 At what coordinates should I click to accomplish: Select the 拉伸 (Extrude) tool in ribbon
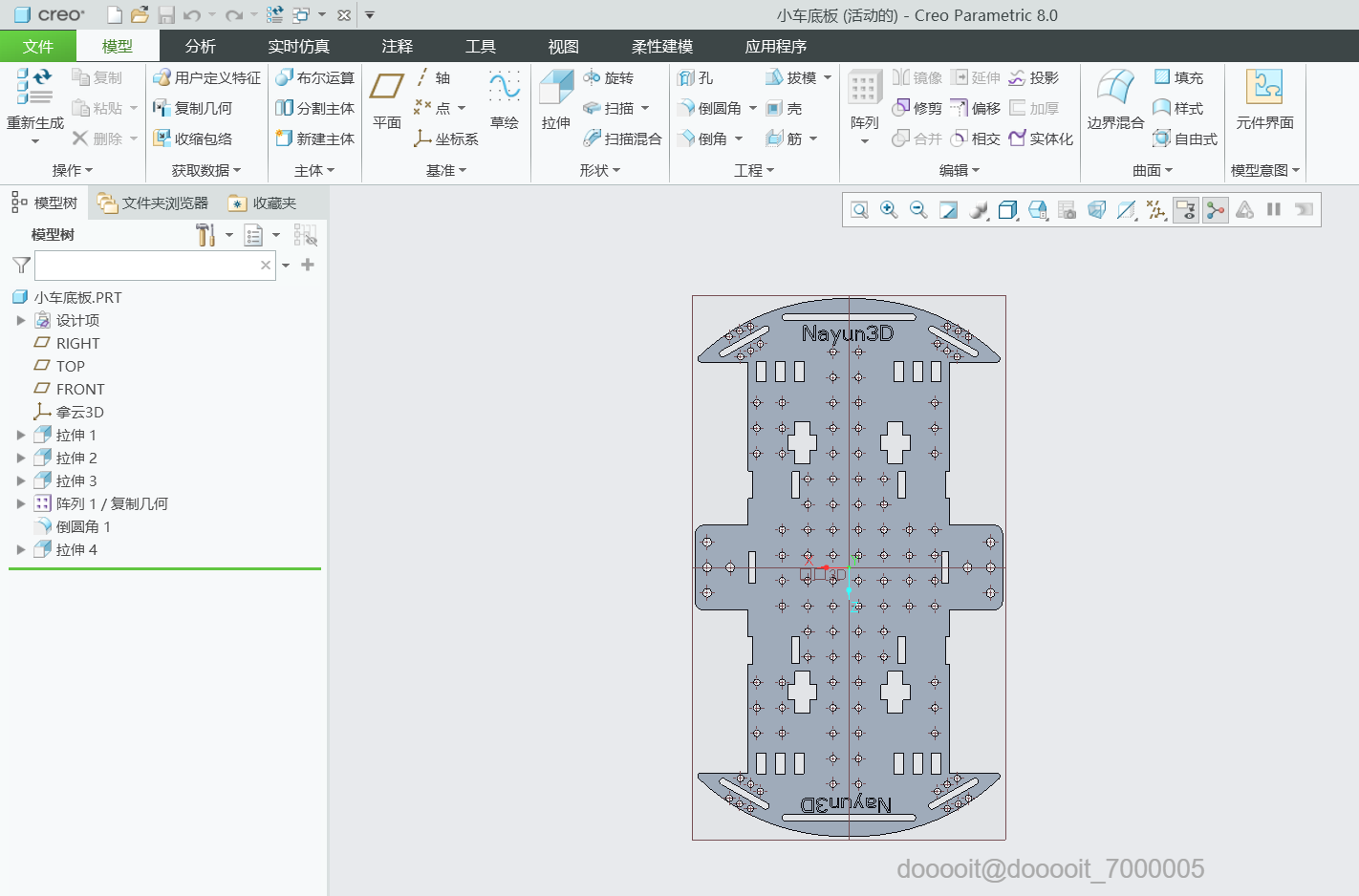tap(555, 99)
